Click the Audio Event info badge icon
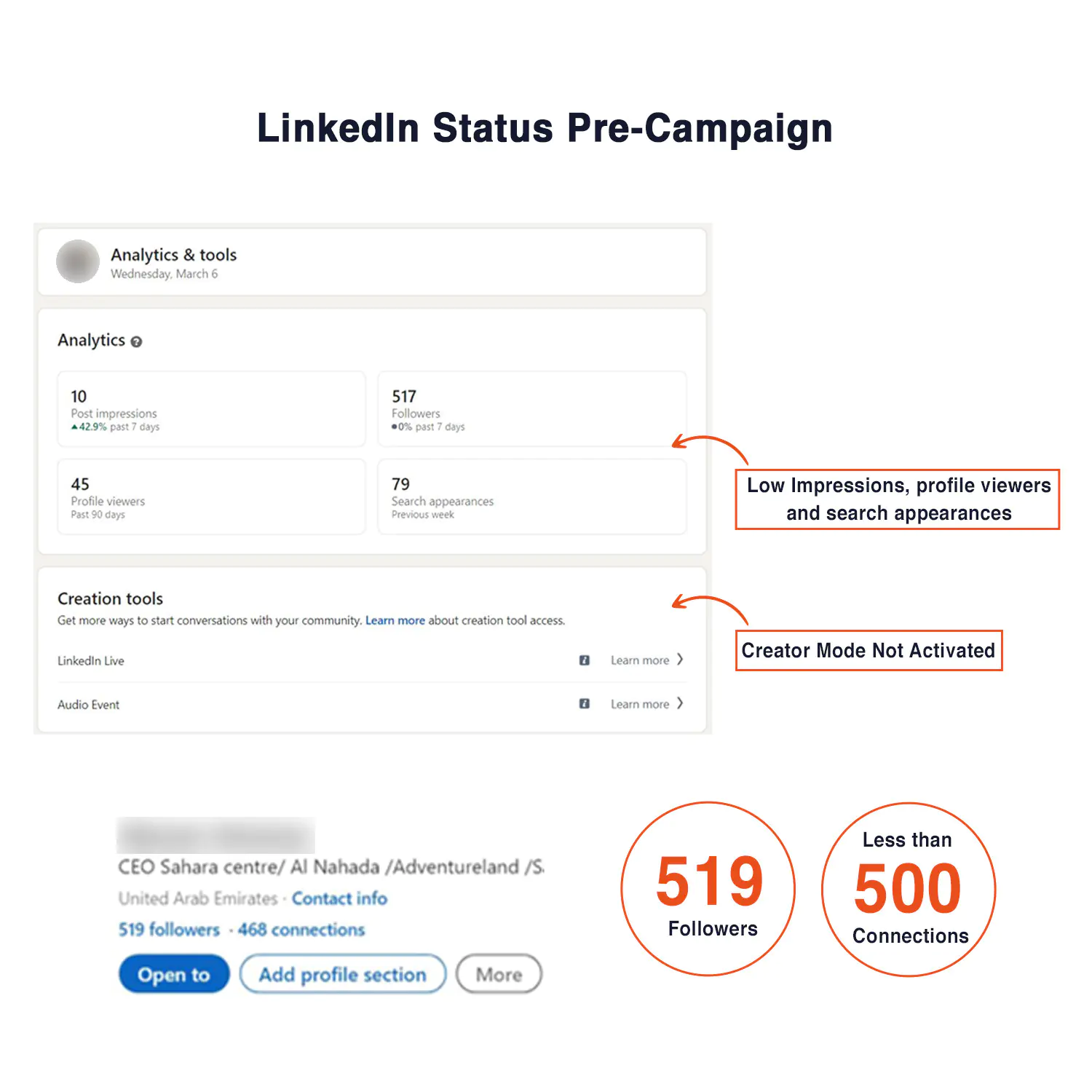Screen dimensions: 1092x1092 pos(584,704)
